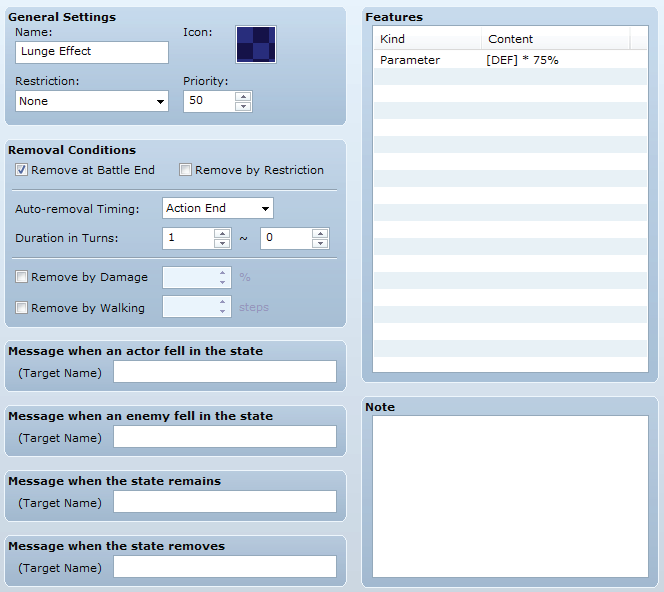Click the Priority number field
Screen dimensions: 664x592
pos(209,101)
